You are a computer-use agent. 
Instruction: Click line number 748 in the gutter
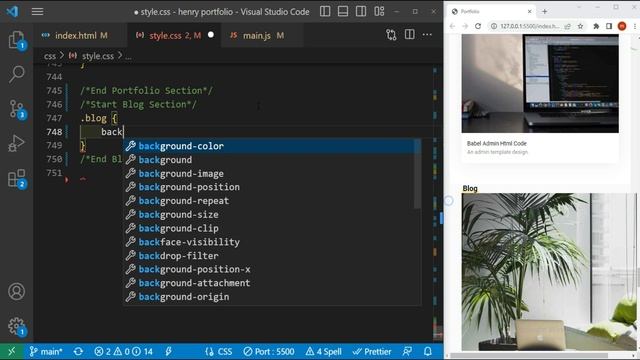[54, 132]
